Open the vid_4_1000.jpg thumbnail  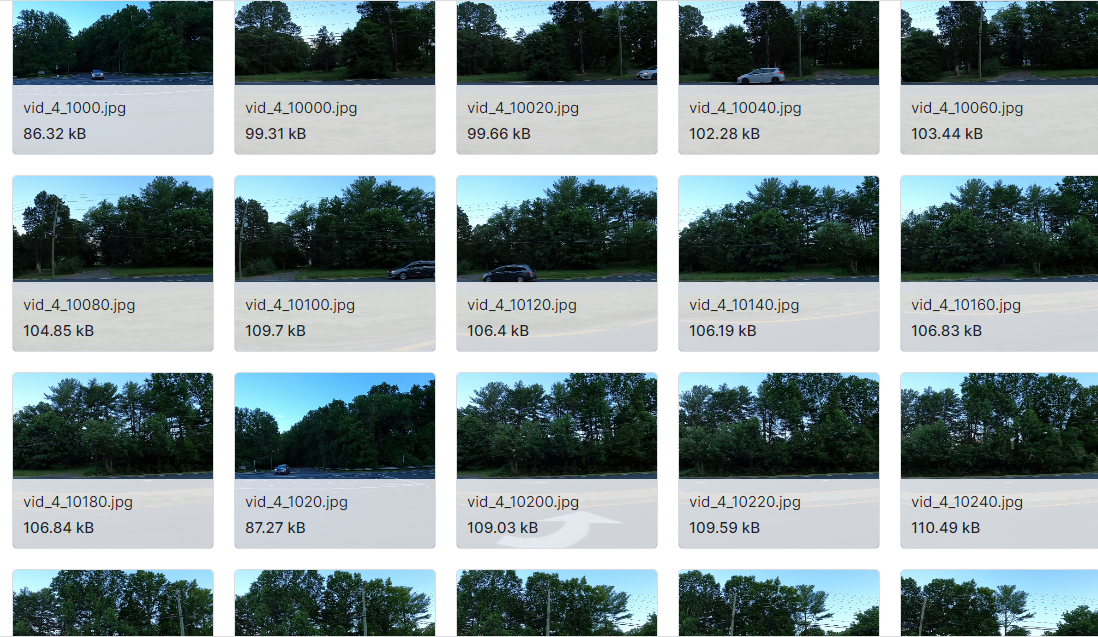[113, 42]
